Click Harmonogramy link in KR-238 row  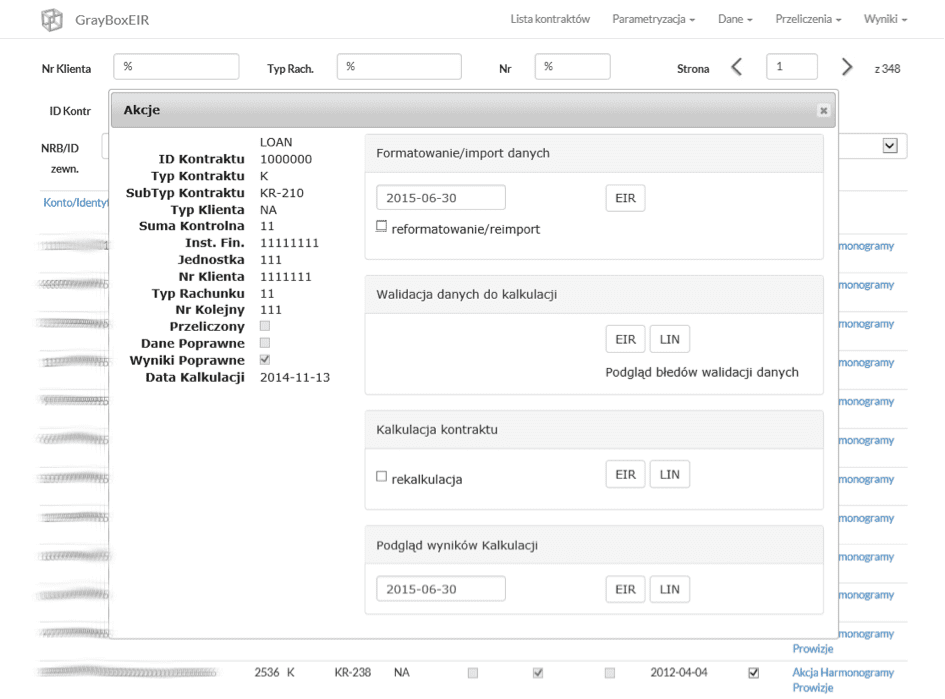pos(857,672)
